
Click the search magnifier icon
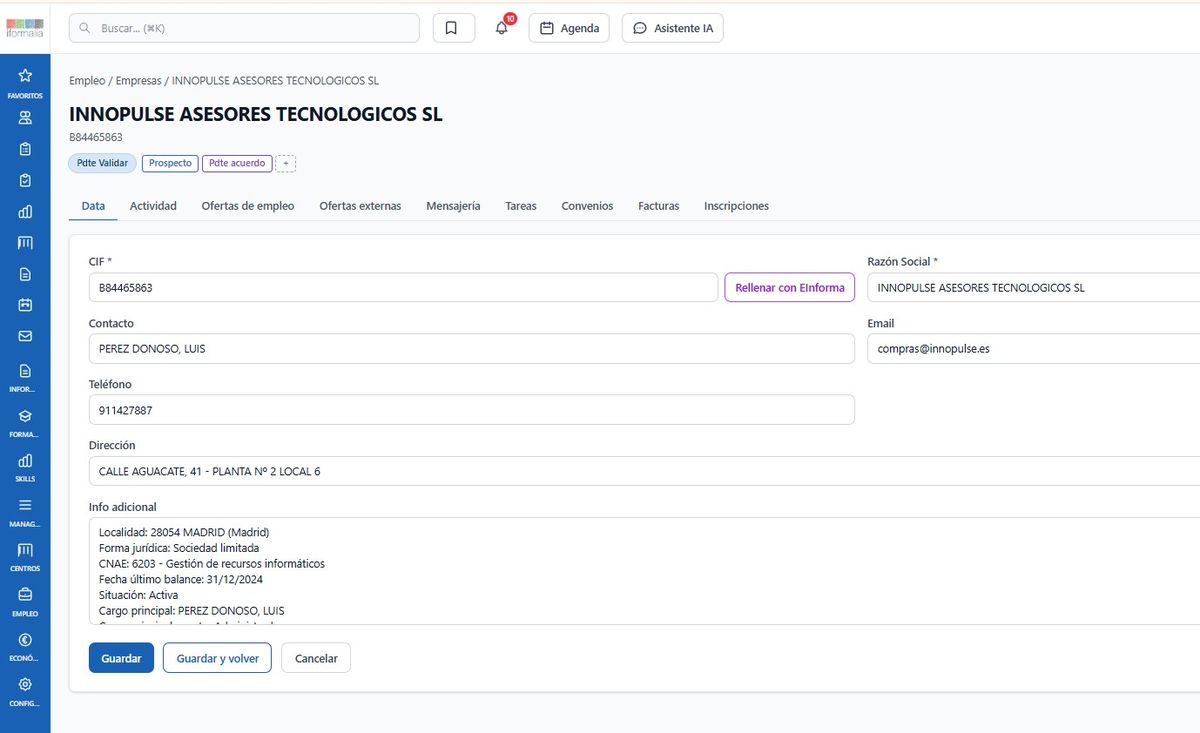click(85, 28)
